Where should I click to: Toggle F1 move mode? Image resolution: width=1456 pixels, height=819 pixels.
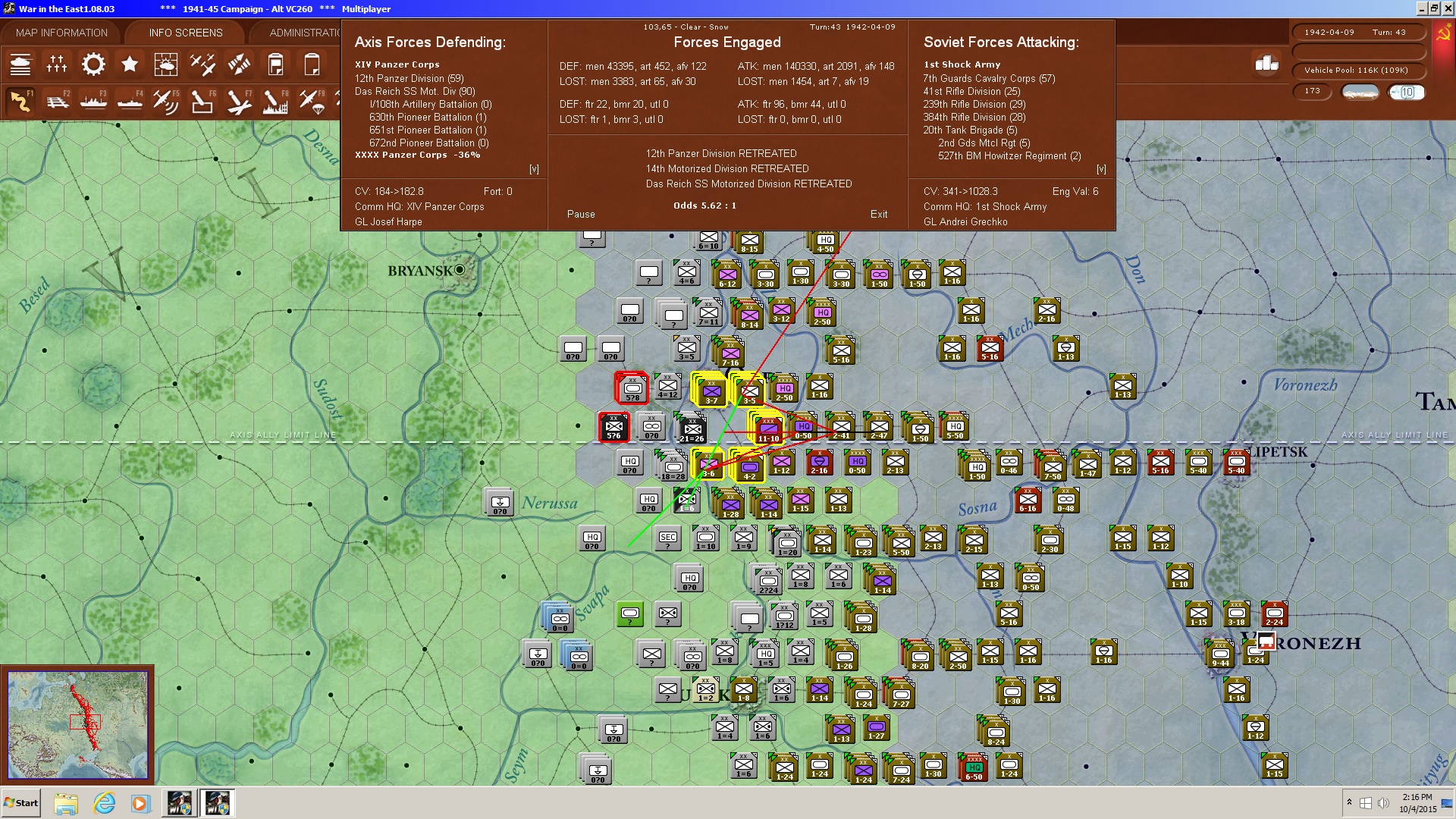(x=20, y=101)
